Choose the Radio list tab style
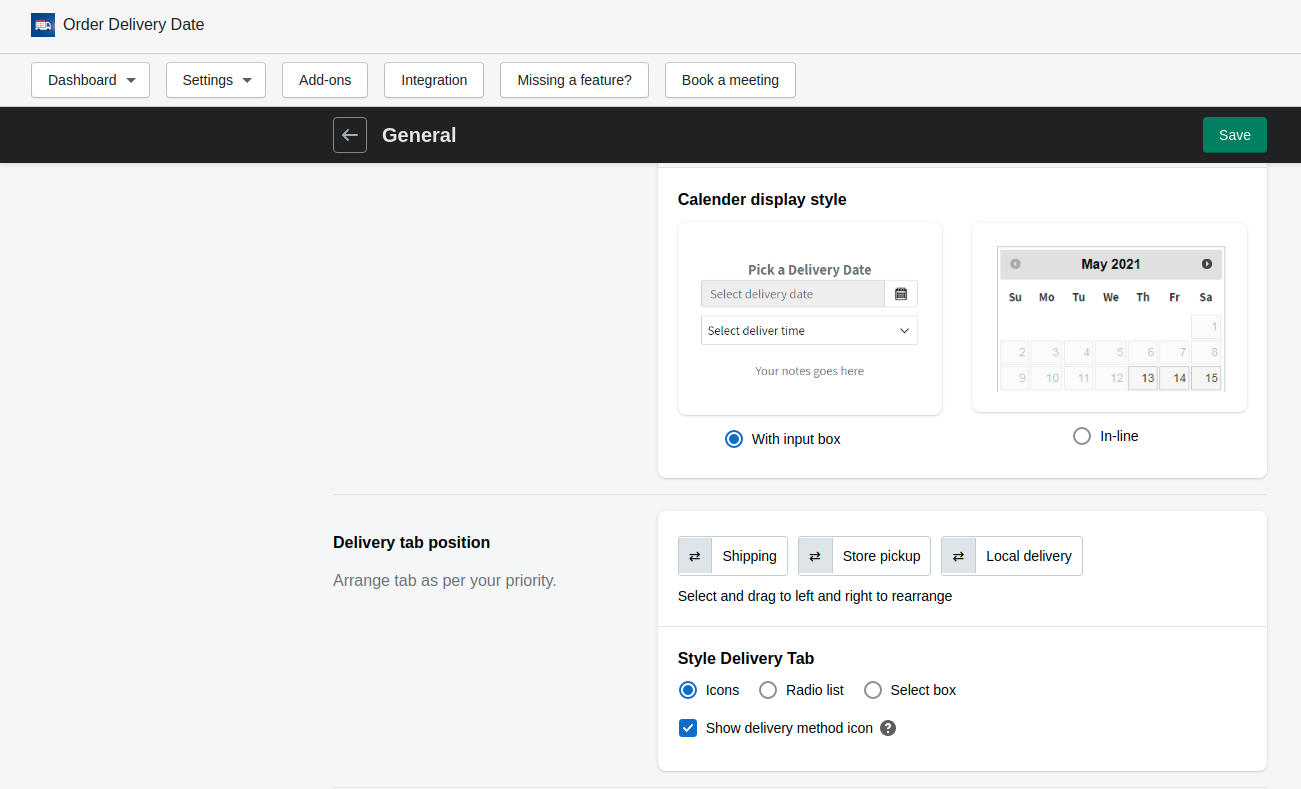This screenshot has height=789, width=1301. [x=768, y=690]
